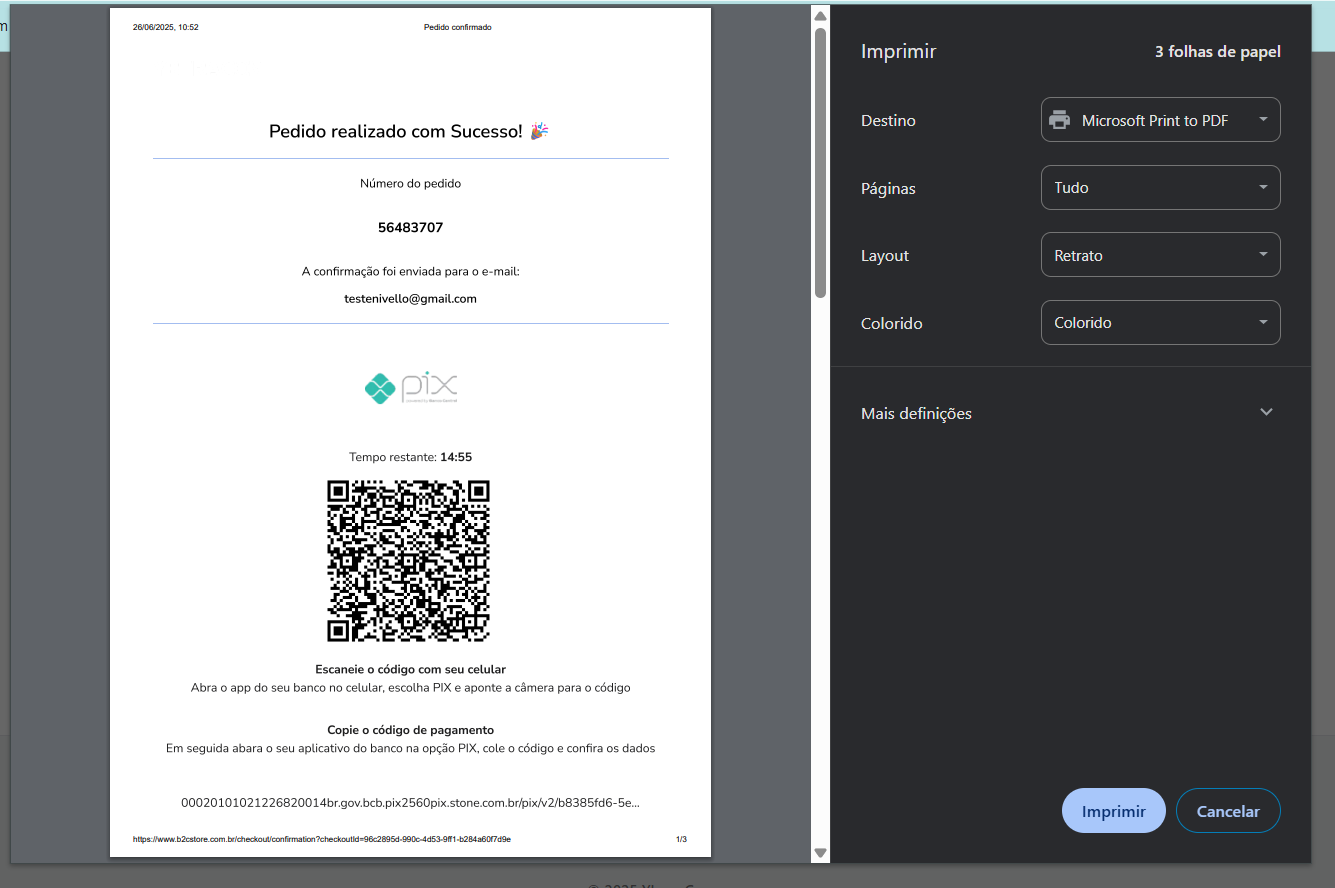Click the preview scrollbar down arrow

(820, 853)
